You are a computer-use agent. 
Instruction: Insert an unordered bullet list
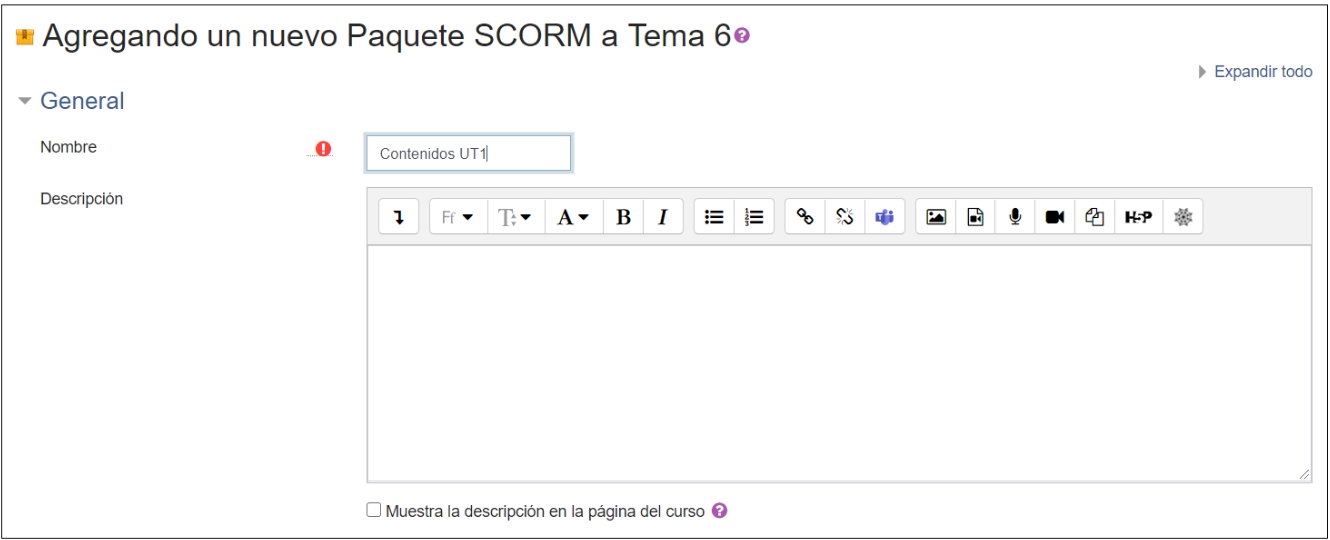(x=714, y=217)
